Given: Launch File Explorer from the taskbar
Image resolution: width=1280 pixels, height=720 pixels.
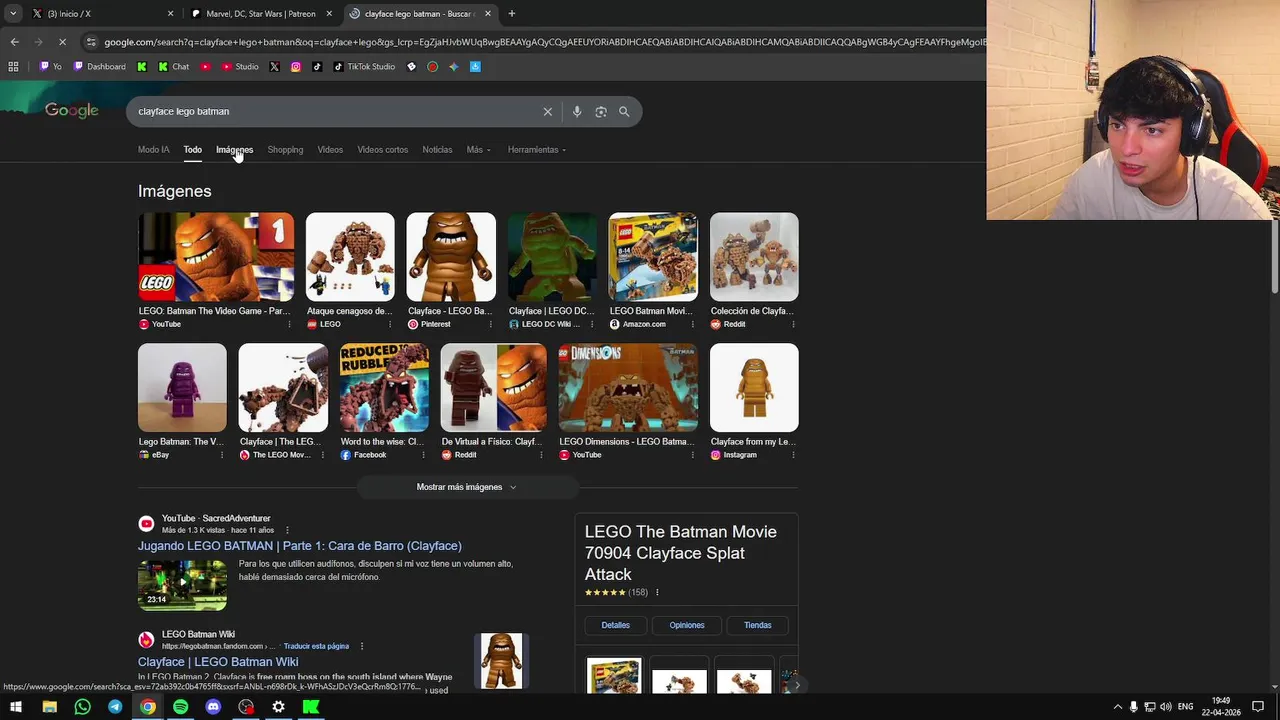Looking at the screenshot, I should tap(49, 707).
